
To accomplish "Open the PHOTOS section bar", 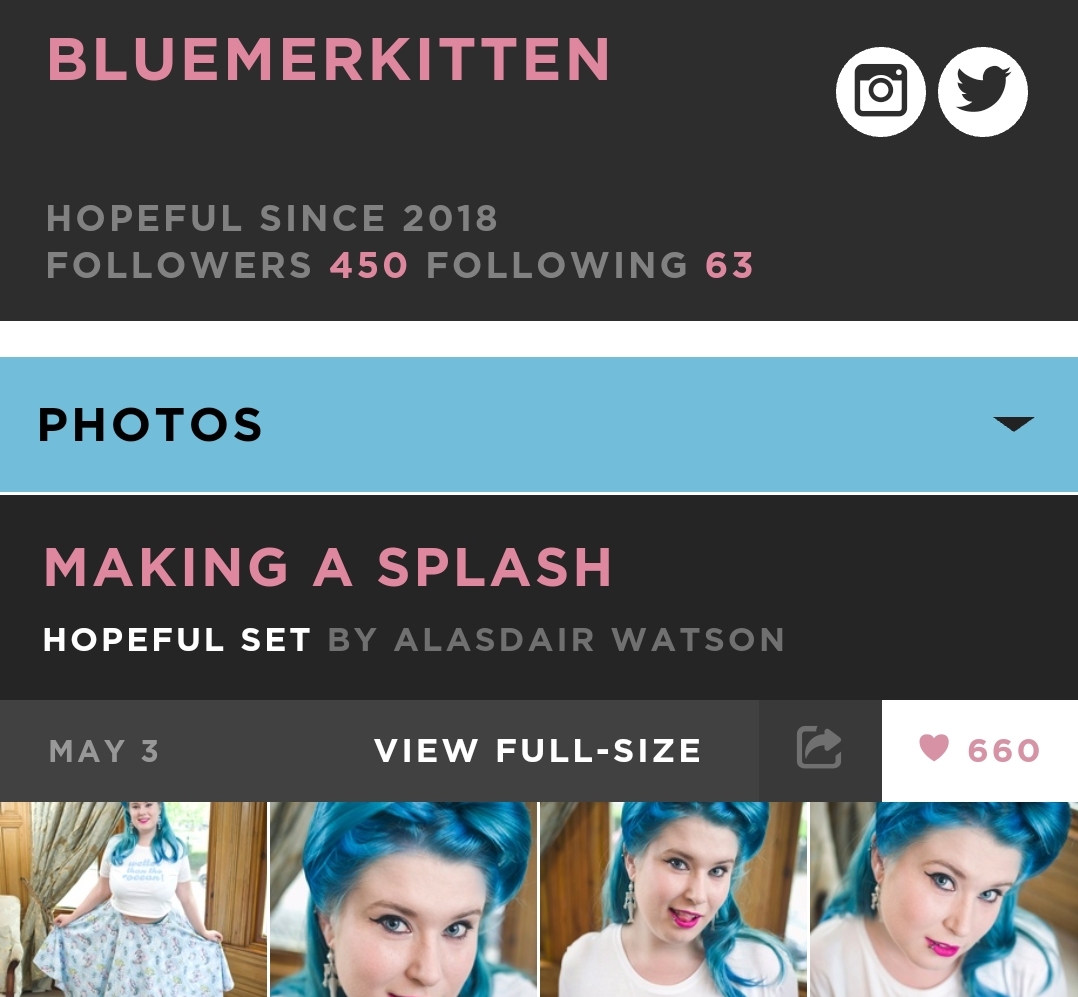I will click(539, 424).
